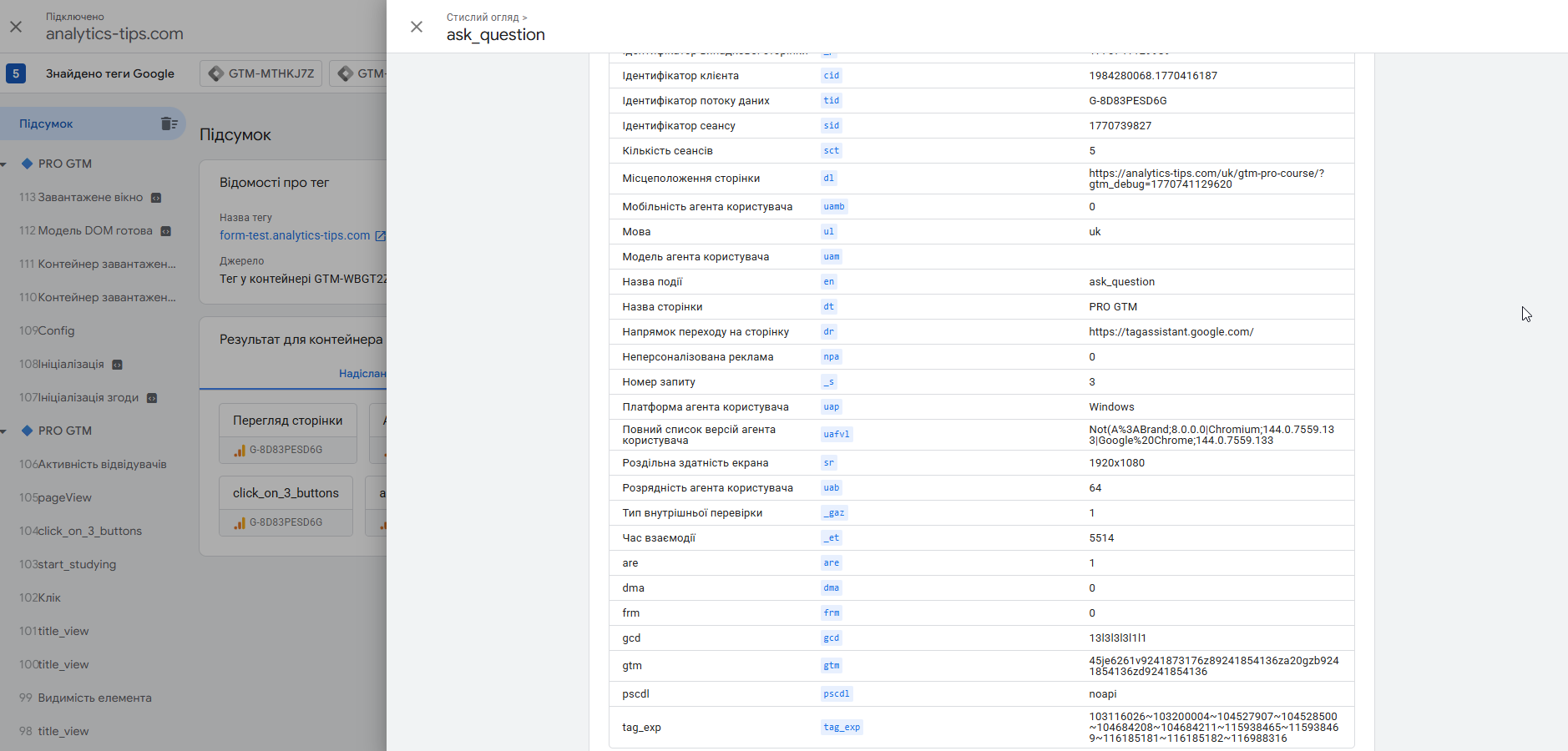Screen dimensions: 1568x751
Task: Select the Підсумок summary item
Action: 47,123
